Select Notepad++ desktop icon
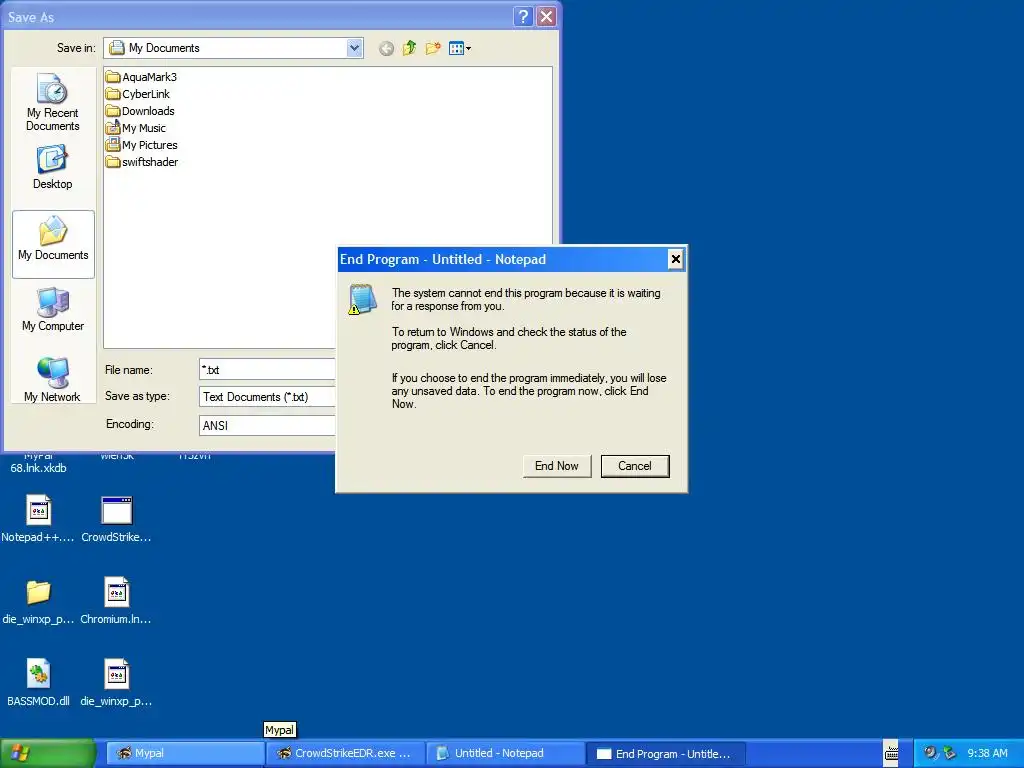Screen dimensions: 1024x768 tap(38, 519)
